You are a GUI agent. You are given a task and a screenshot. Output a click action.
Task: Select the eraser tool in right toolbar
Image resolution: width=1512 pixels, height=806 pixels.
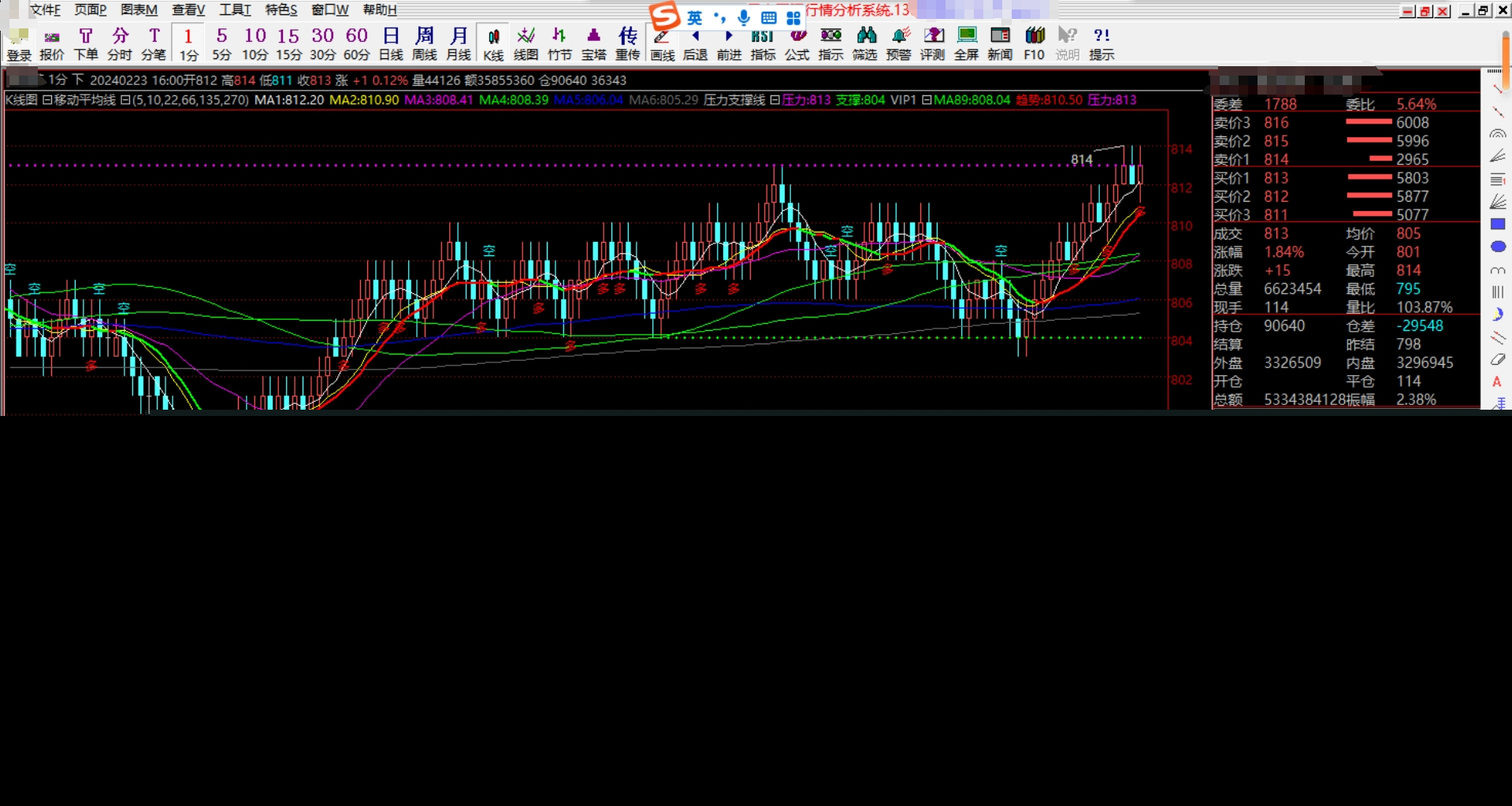point(1498,359)
